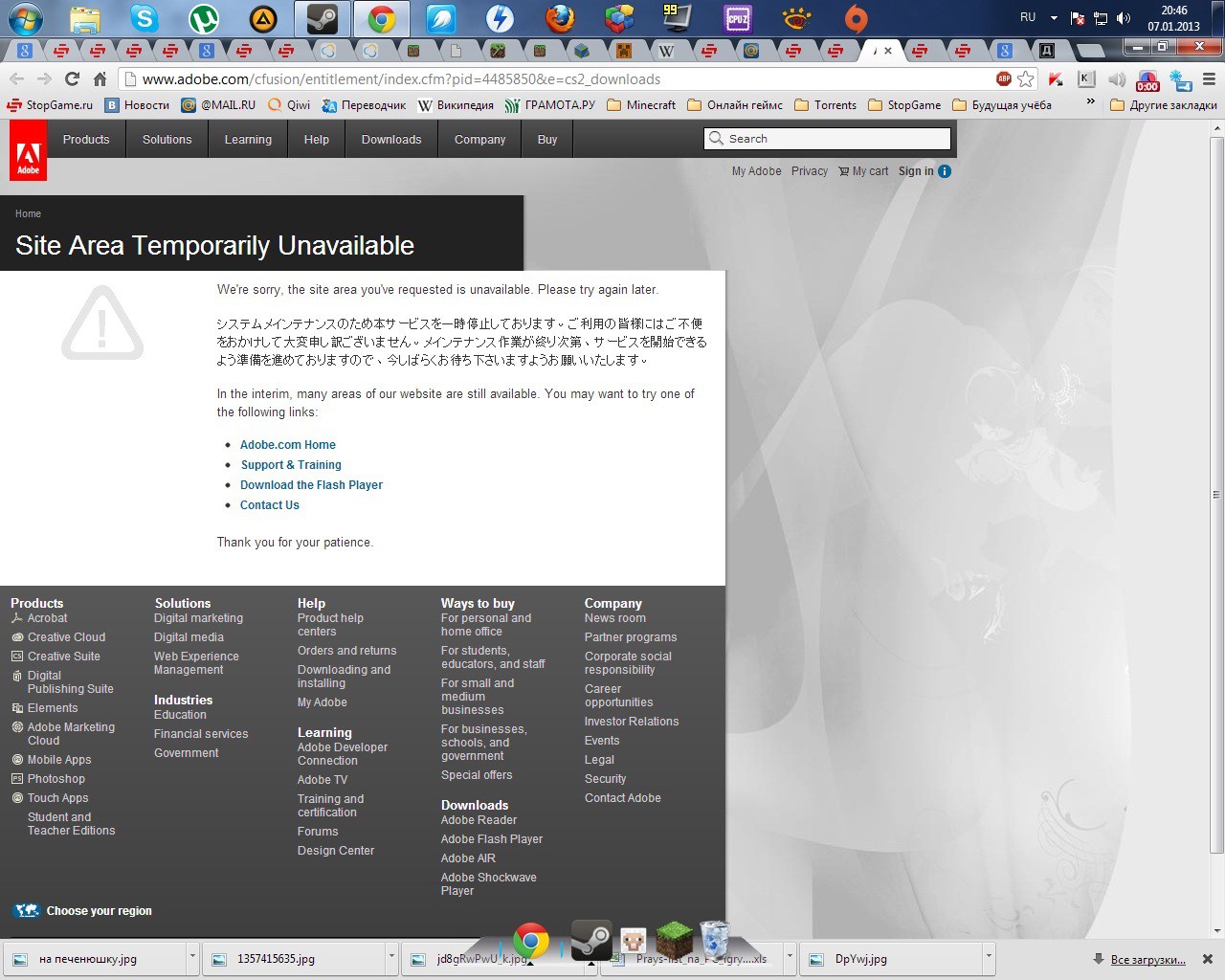Open the Downloads menu in Adobe navigation
Image resolution: width=1225 pixels, height=980 pixels.
tap(390, 140)
